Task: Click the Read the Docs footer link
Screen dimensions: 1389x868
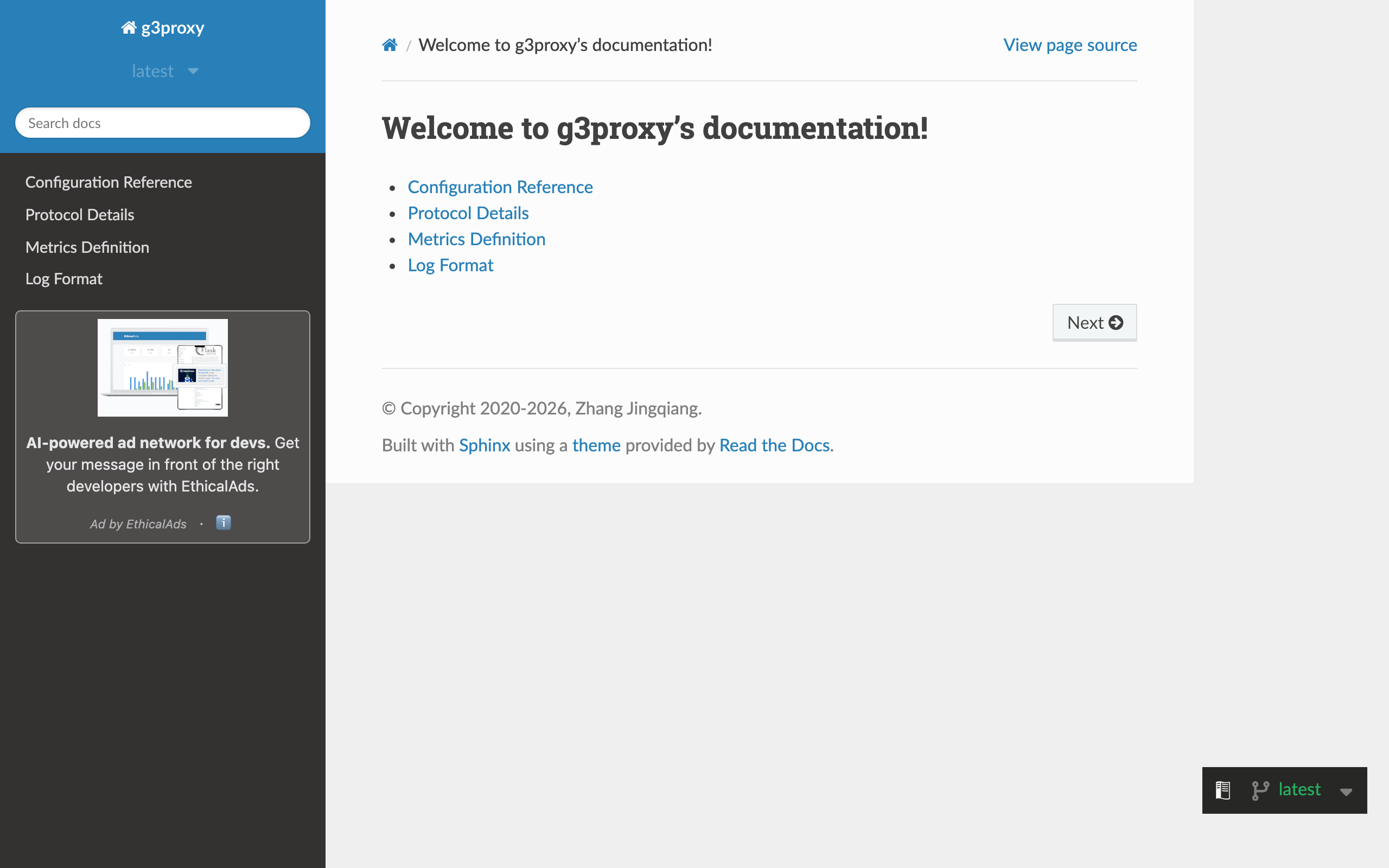Action: [774, 445]
